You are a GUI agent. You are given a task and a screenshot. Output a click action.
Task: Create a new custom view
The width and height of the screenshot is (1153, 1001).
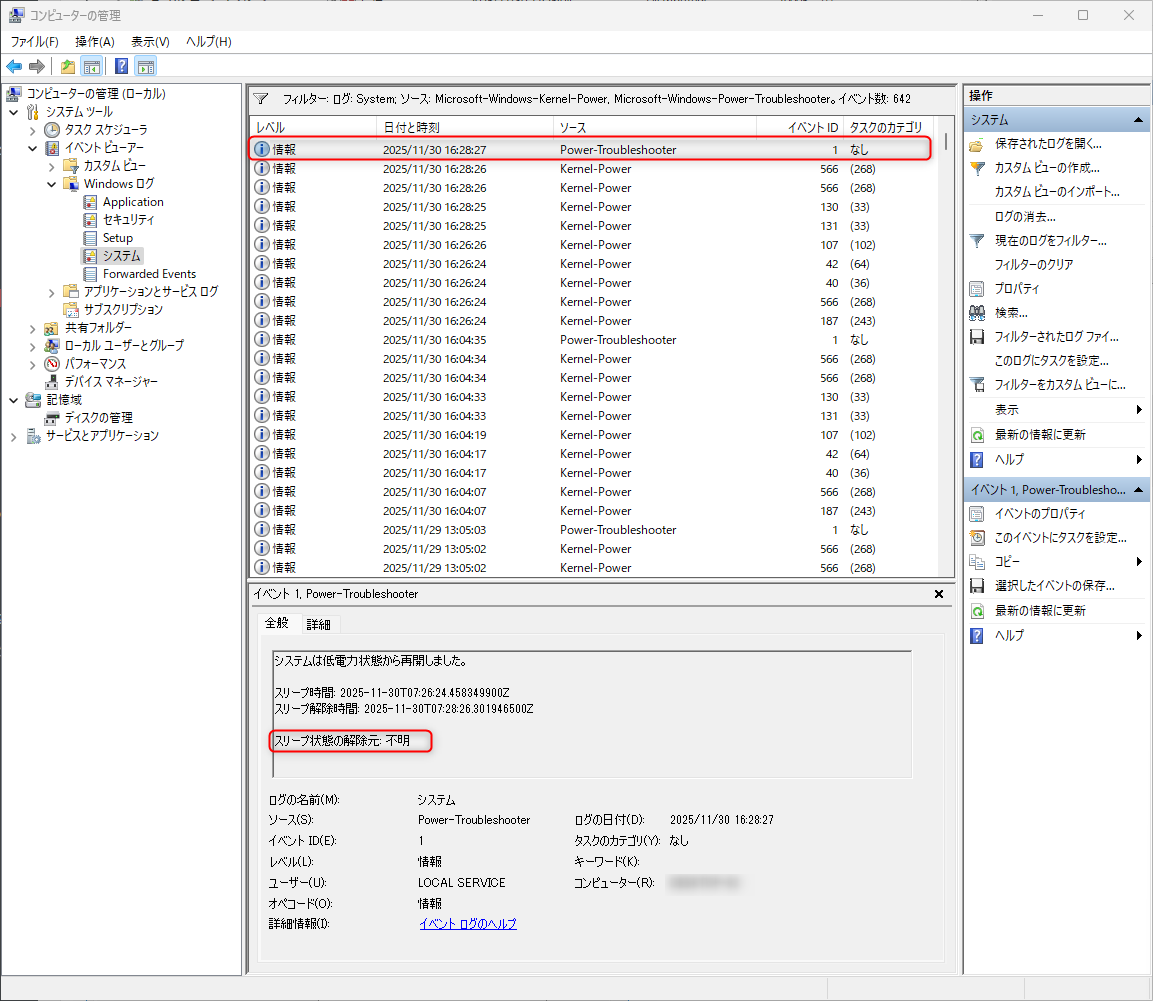point(1046,167)
